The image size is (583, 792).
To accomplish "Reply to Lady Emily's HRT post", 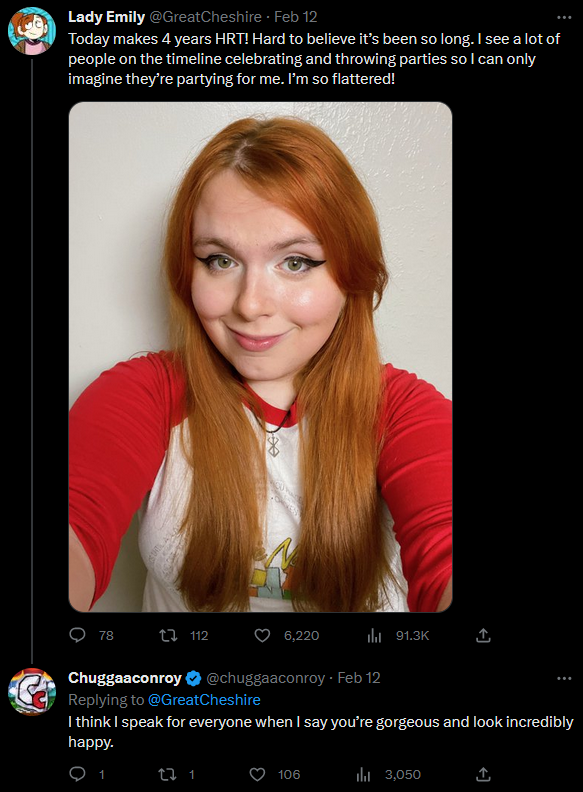I will [77, 635].
